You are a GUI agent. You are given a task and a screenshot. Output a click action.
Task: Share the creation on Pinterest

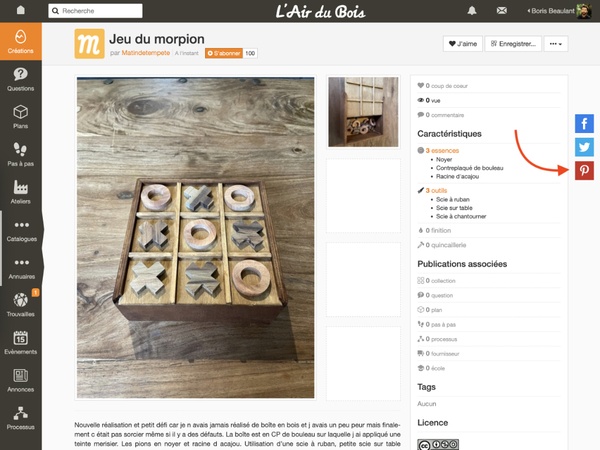pyautogui.click(x=585, y=170)
